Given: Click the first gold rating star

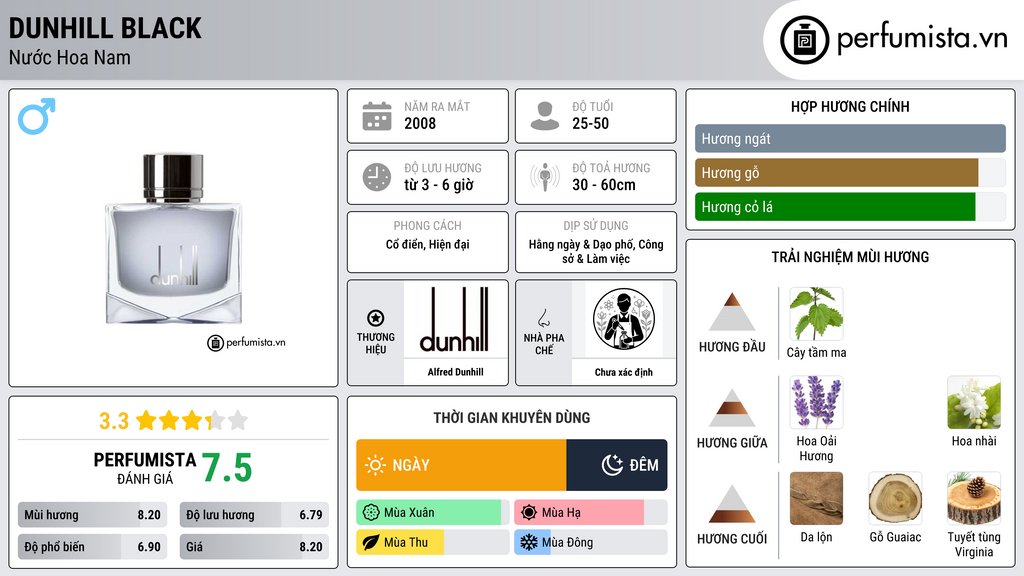Looking at the screenshot, I should pyautogui.click(x=146, y=421).
